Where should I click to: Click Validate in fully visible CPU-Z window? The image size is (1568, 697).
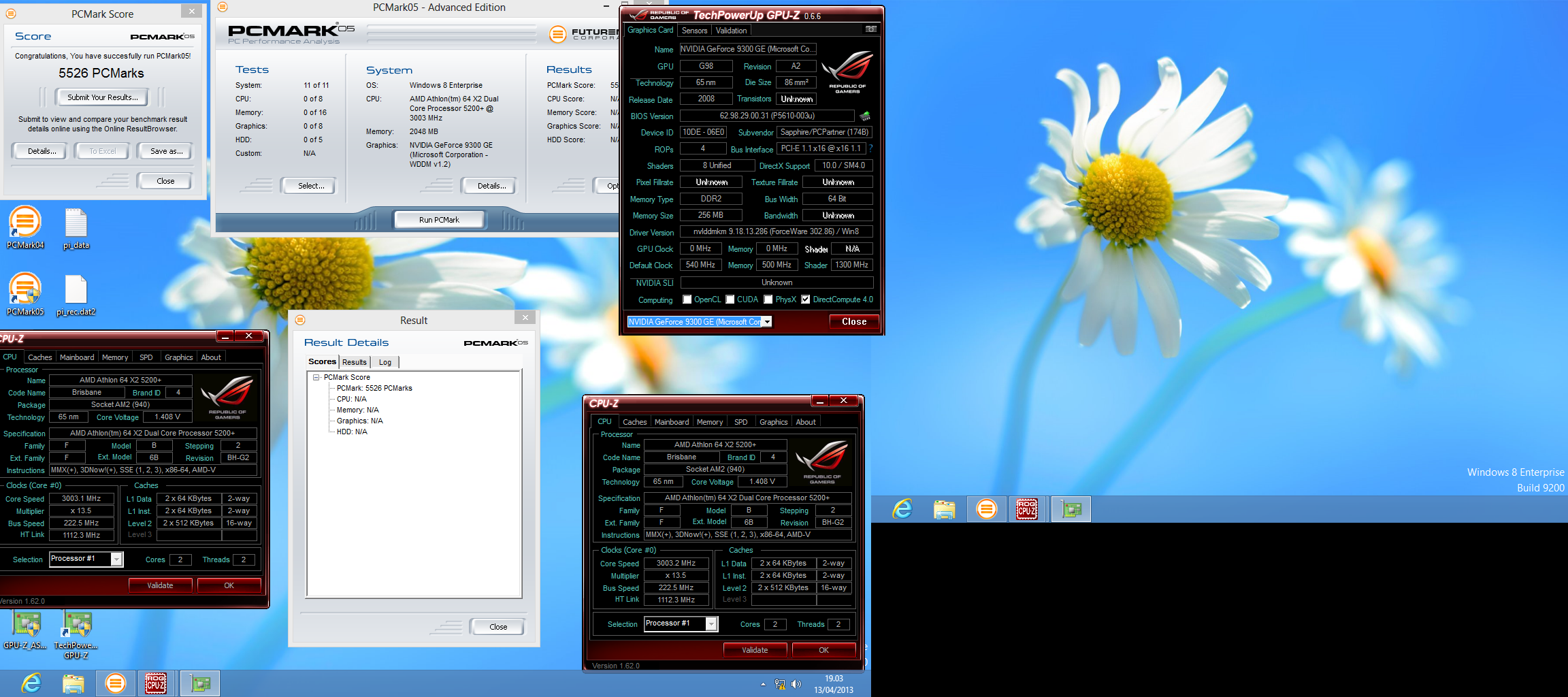(755, 650)
